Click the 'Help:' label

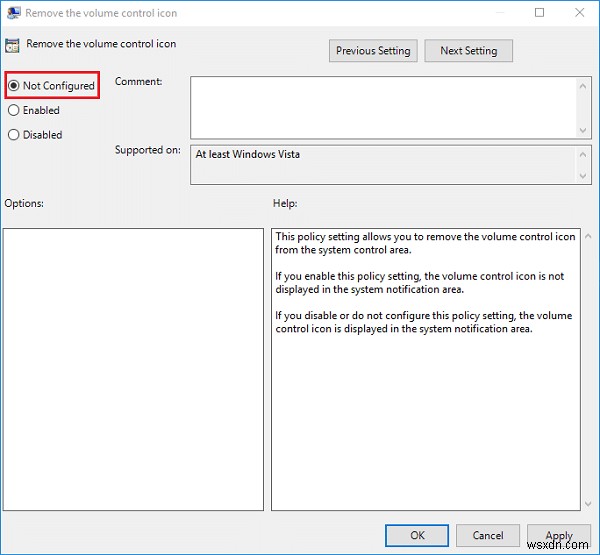click(x=285, y=203)
